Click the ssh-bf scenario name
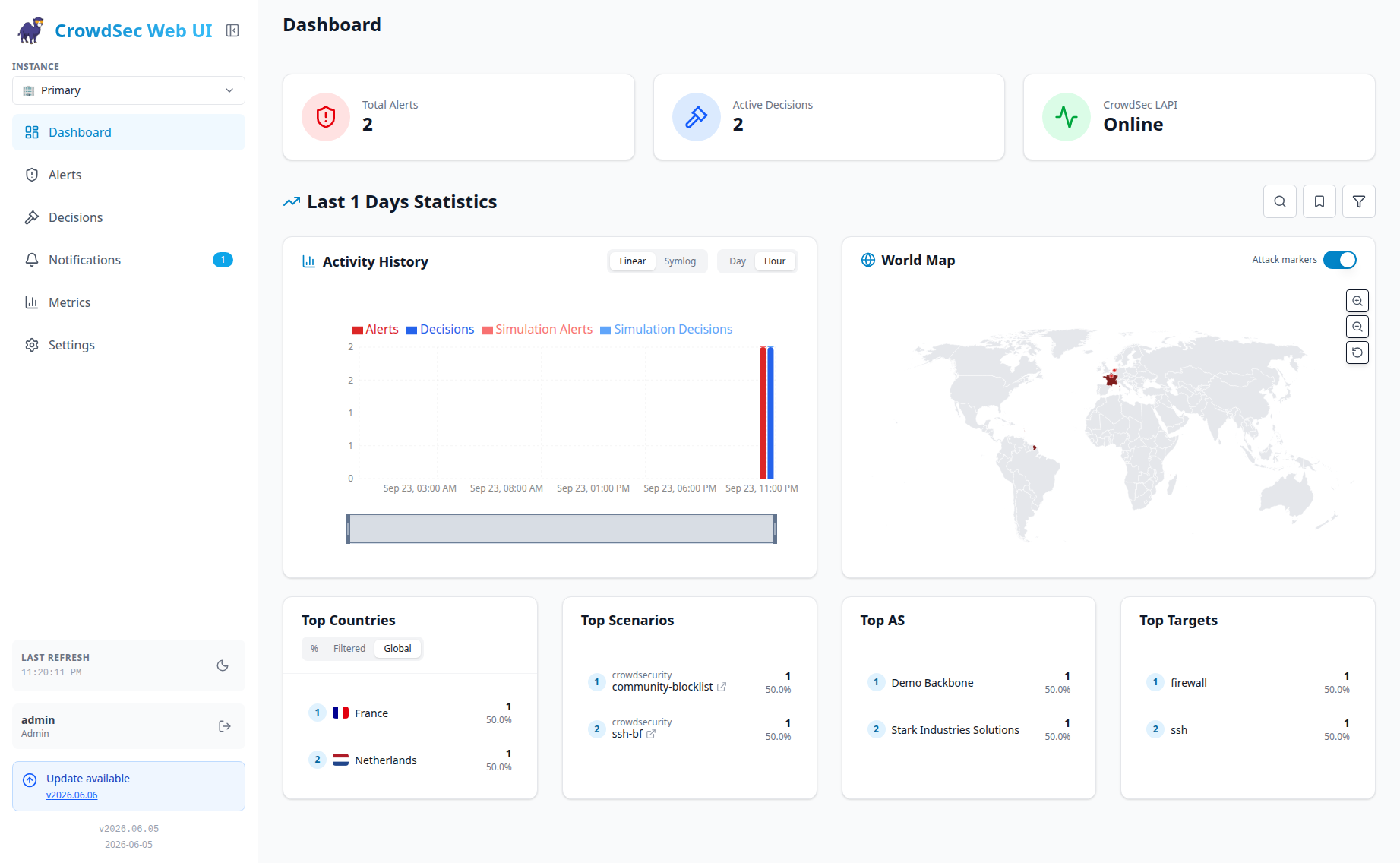The height and width of the screenshot is (863, 1400). point(627,734)
